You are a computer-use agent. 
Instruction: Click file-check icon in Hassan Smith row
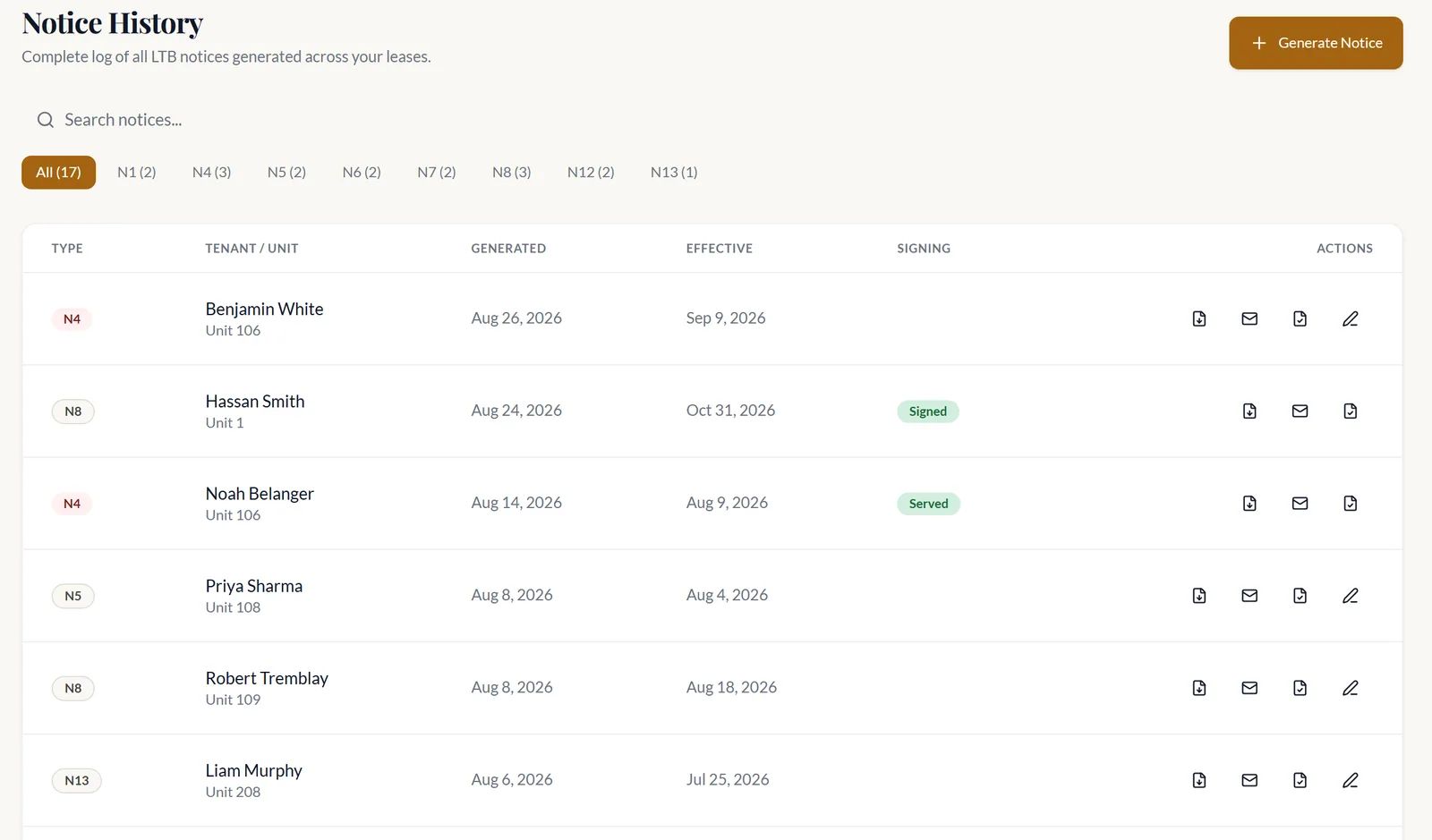[1350, 411]
